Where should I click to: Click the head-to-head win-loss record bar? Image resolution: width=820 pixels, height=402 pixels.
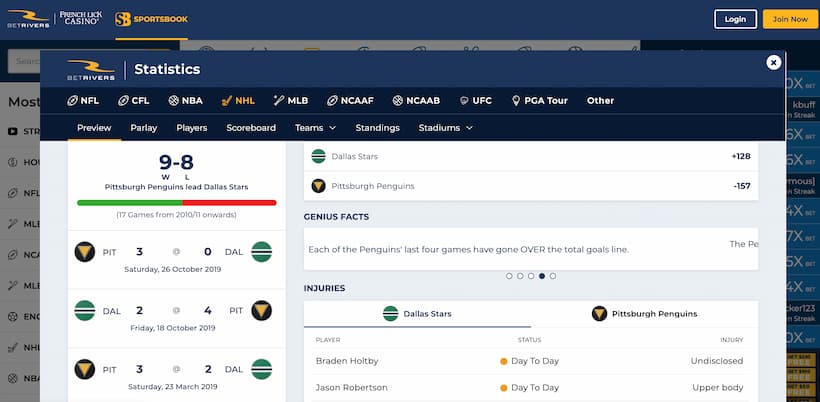pos(176,202)
